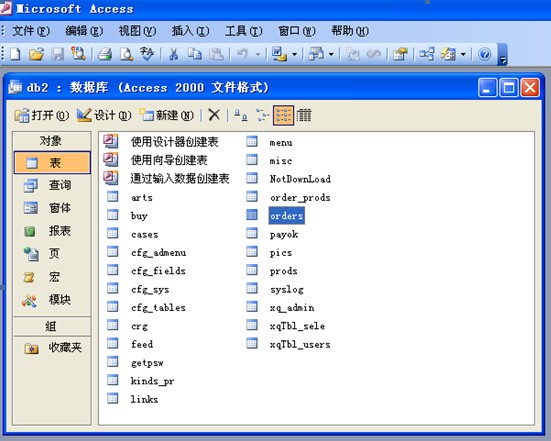
Task: Select the xq_admin table
Action: click(x=292, y=308)
